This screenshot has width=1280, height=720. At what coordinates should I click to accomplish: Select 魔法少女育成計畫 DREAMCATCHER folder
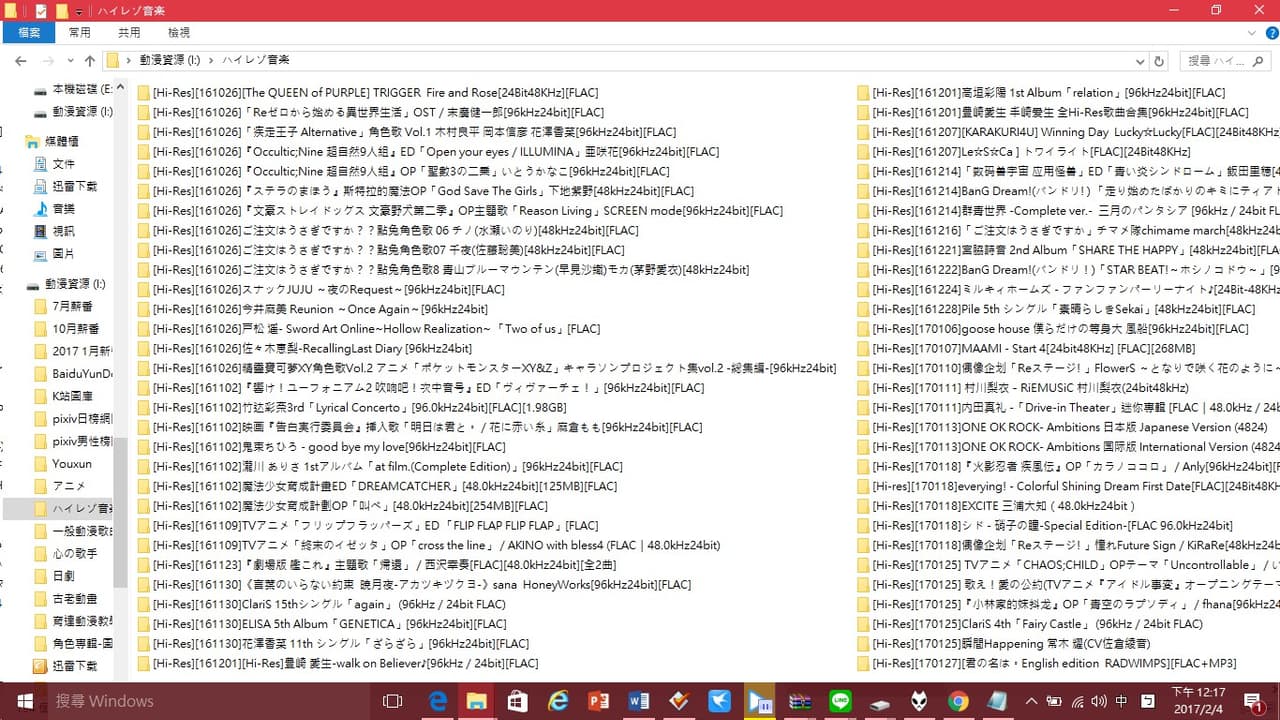coord(377,486)
